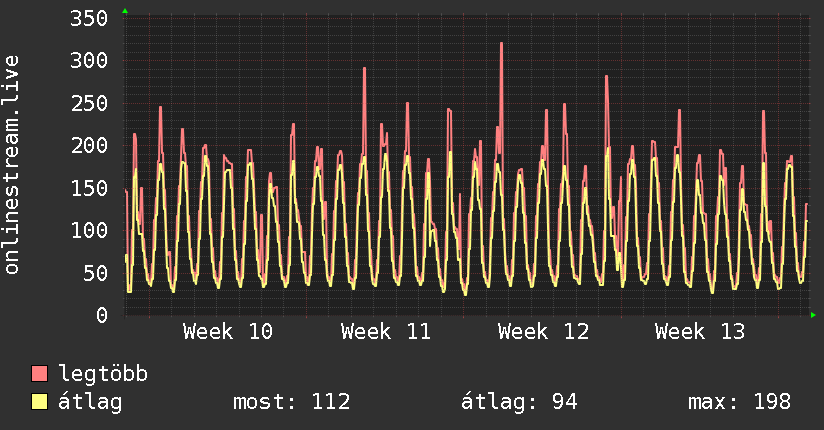Click the "átlag: 94" statistic

pos(519,403)
